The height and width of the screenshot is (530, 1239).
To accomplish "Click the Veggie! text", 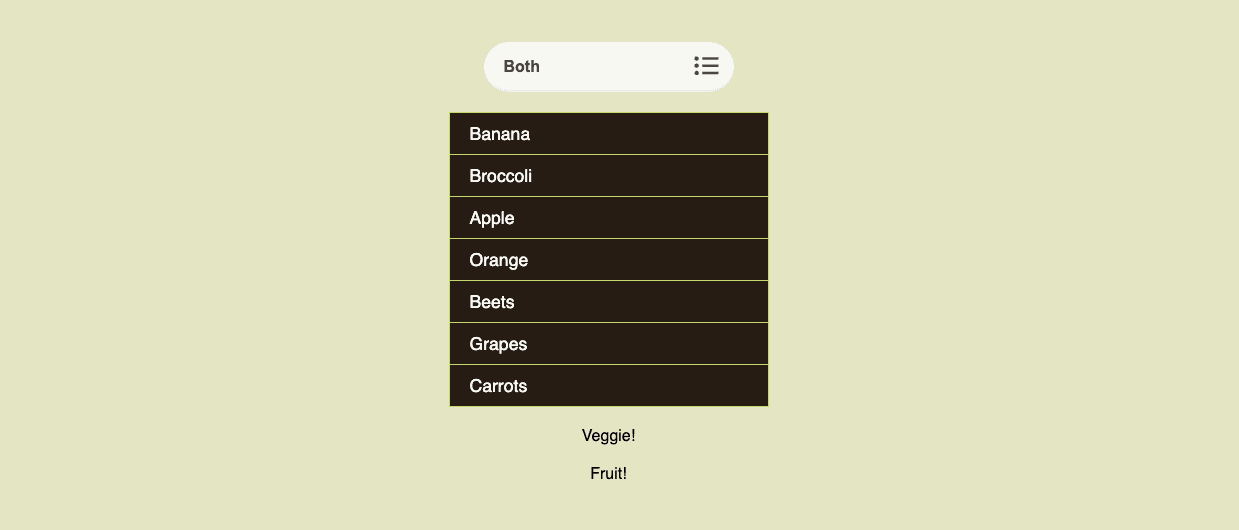I will point(608,436).
